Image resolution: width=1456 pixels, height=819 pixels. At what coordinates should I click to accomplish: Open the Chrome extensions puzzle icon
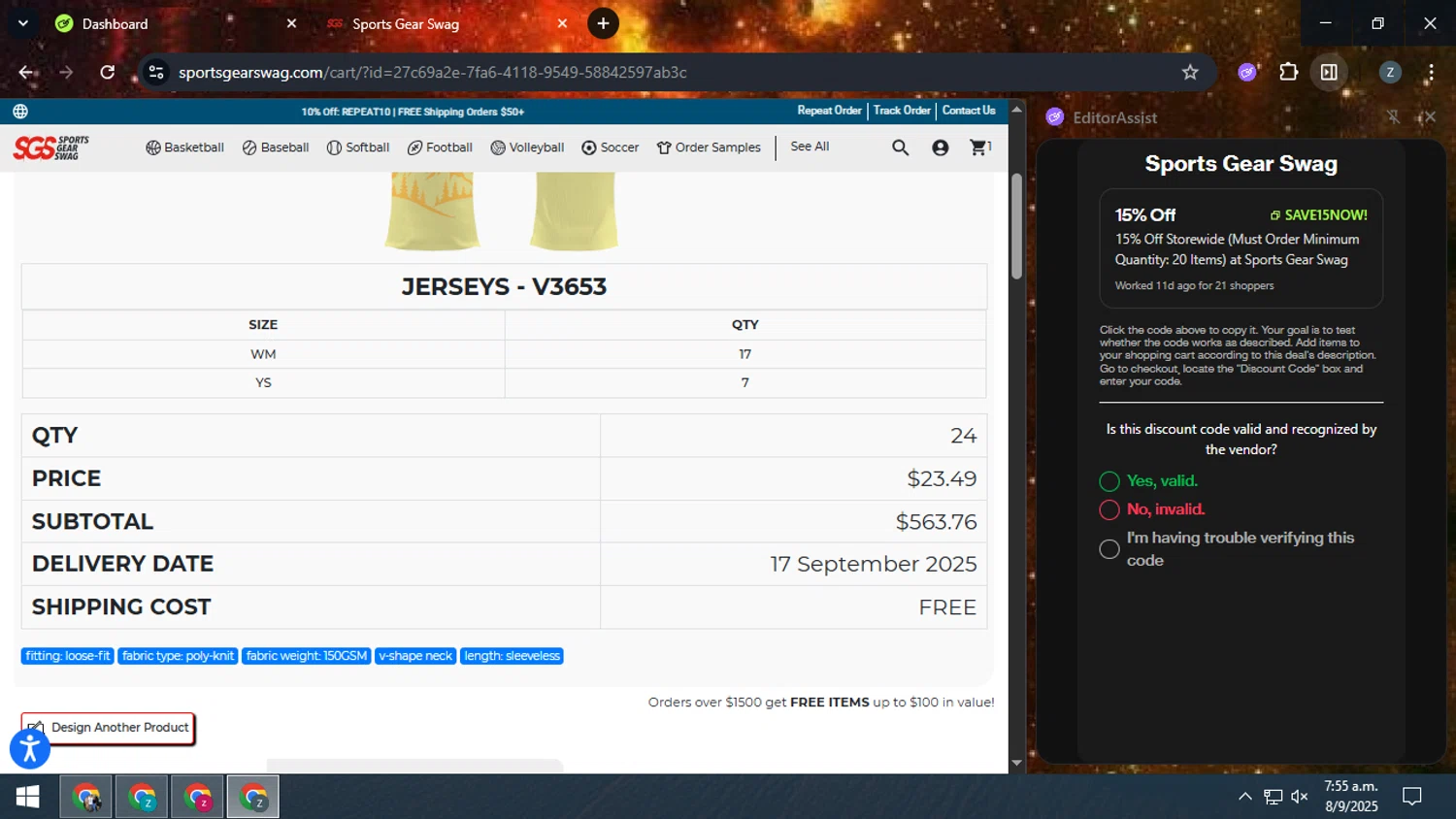coord(1288,72)
